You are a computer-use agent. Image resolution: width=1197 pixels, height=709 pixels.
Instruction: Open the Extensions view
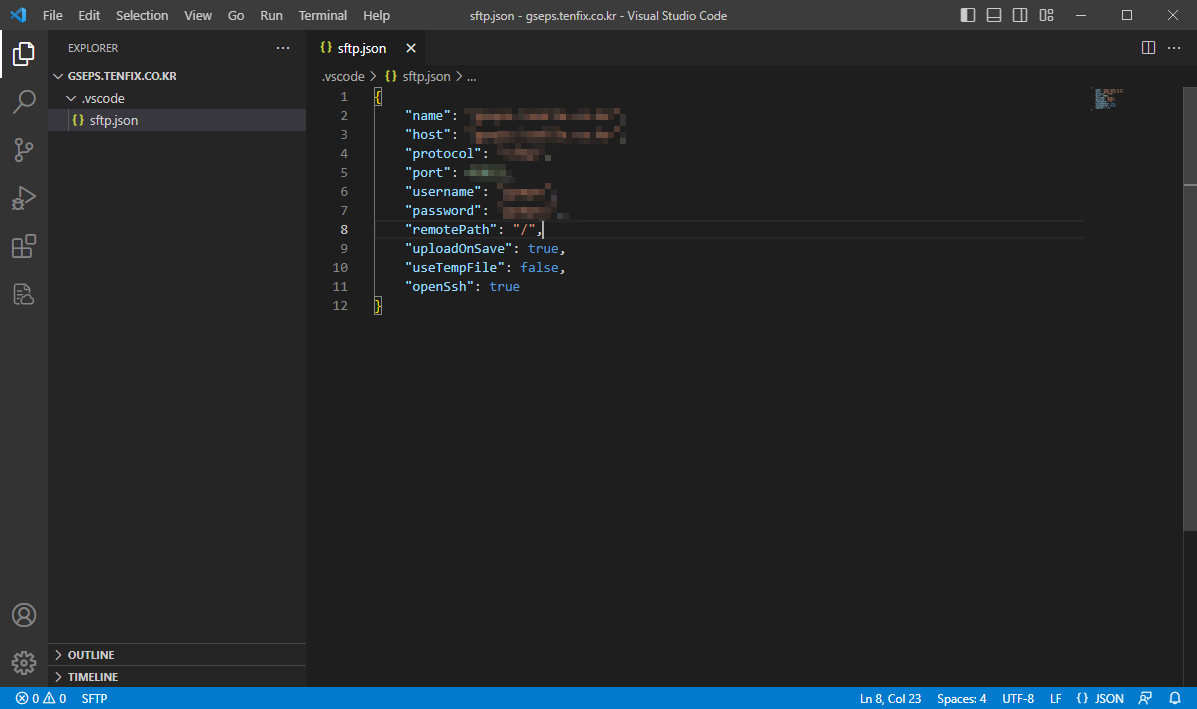click(24, 246)
